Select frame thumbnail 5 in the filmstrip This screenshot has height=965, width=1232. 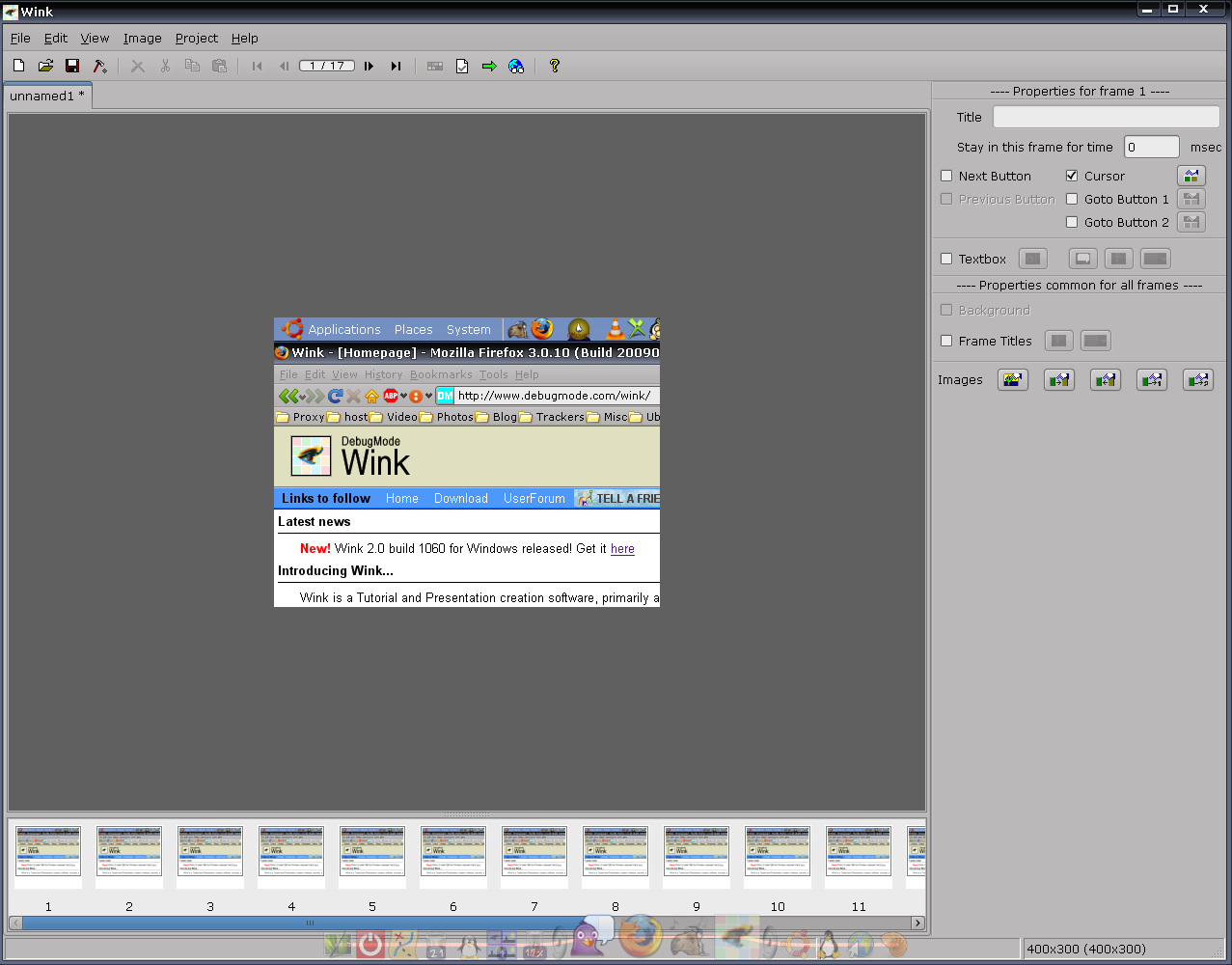372,855
